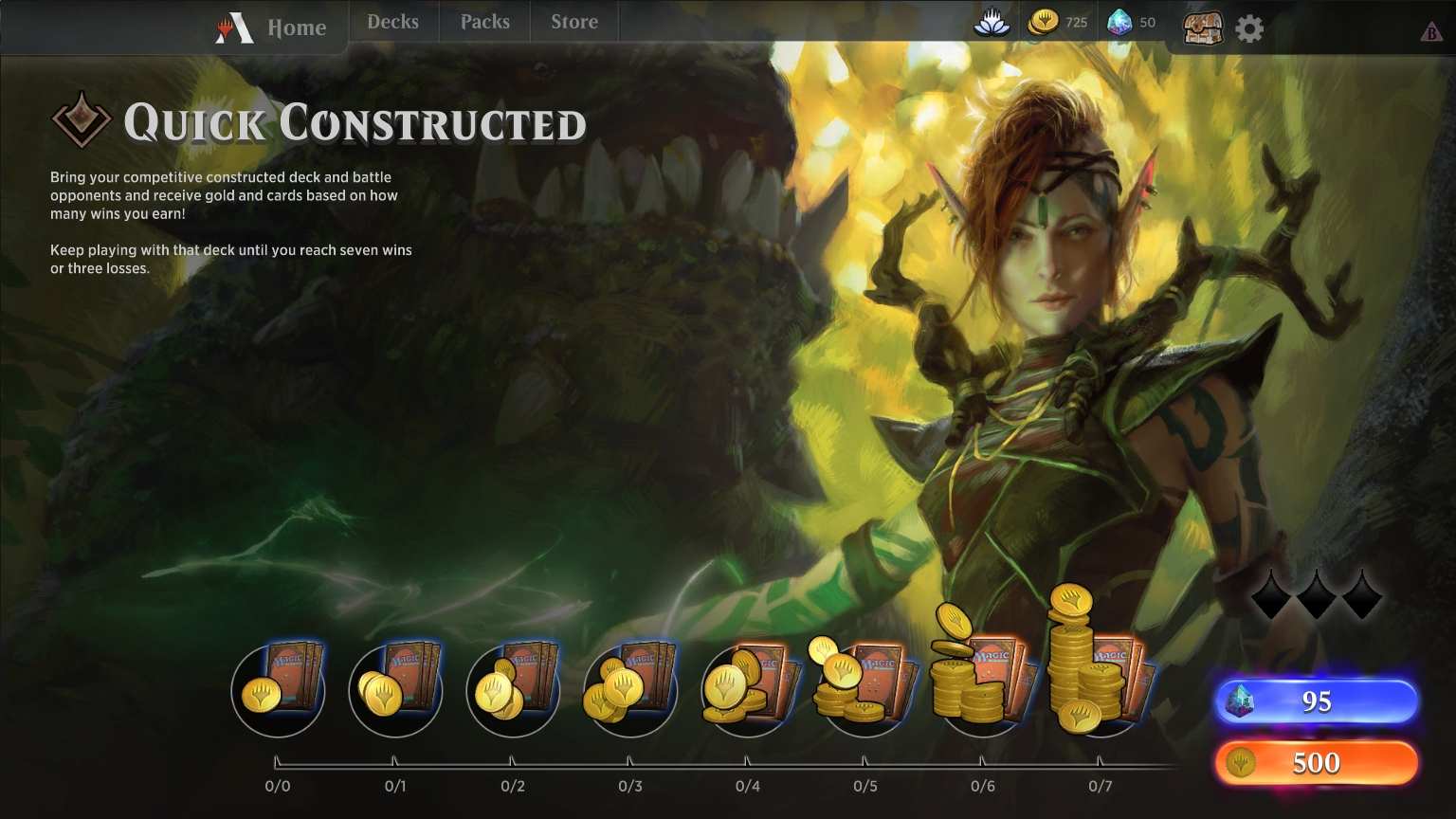1456x819 pixels.
Task: Open the Decks tab
Action: click(393, 22)
